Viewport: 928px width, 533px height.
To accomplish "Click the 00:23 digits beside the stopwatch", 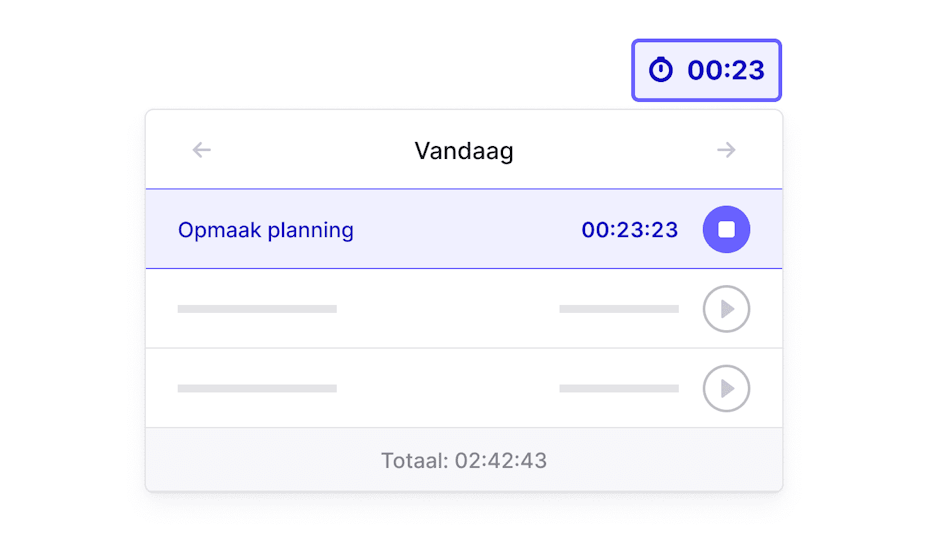I will 726,70.
